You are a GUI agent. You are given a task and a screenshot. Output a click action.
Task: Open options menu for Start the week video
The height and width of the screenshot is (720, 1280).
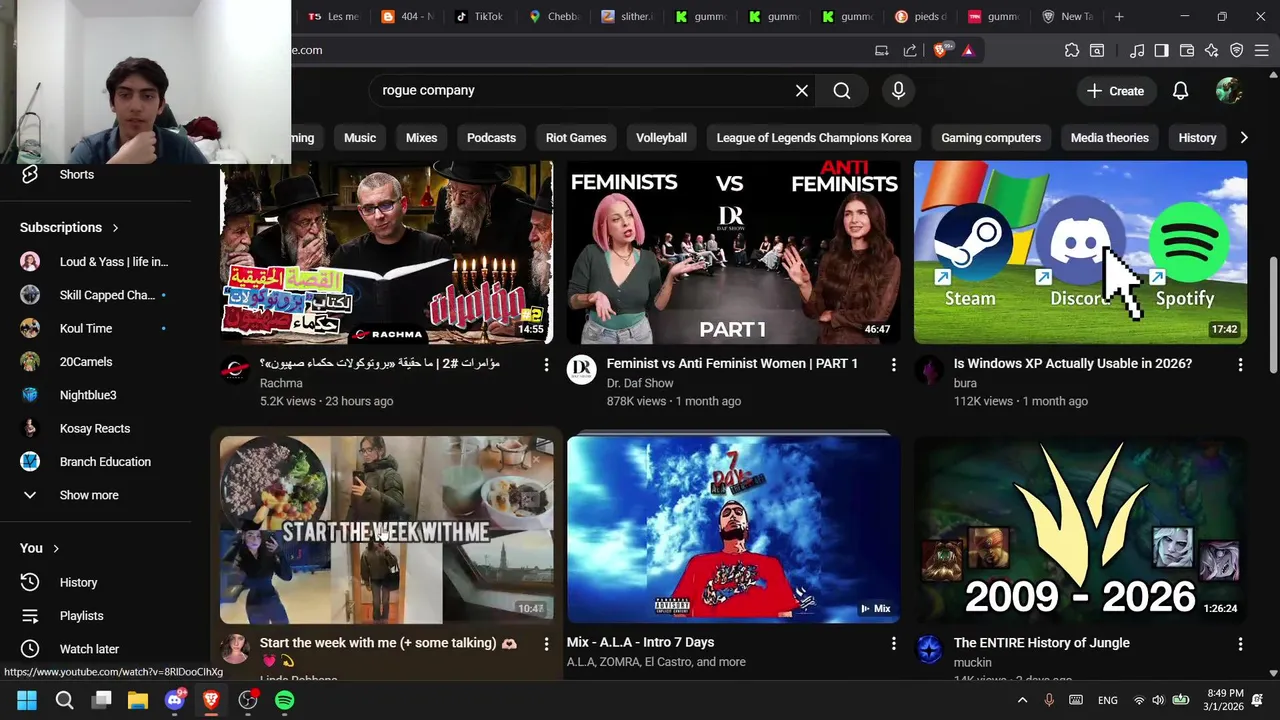point(546,644)
